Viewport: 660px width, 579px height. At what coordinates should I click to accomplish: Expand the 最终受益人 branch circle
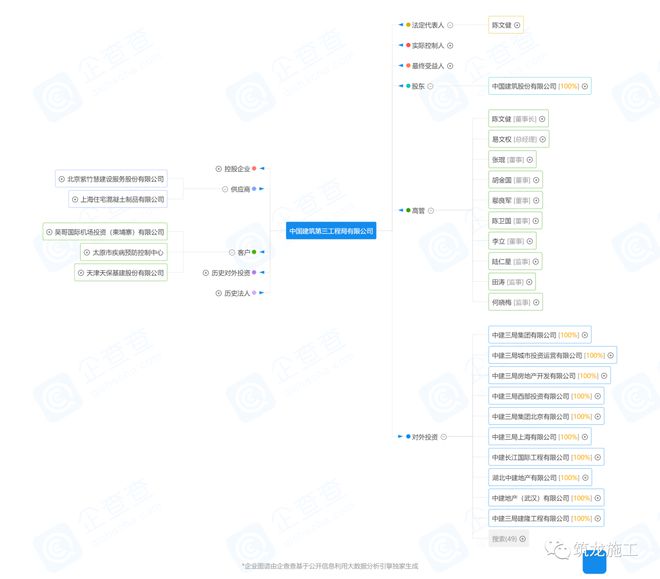(450, 66)
